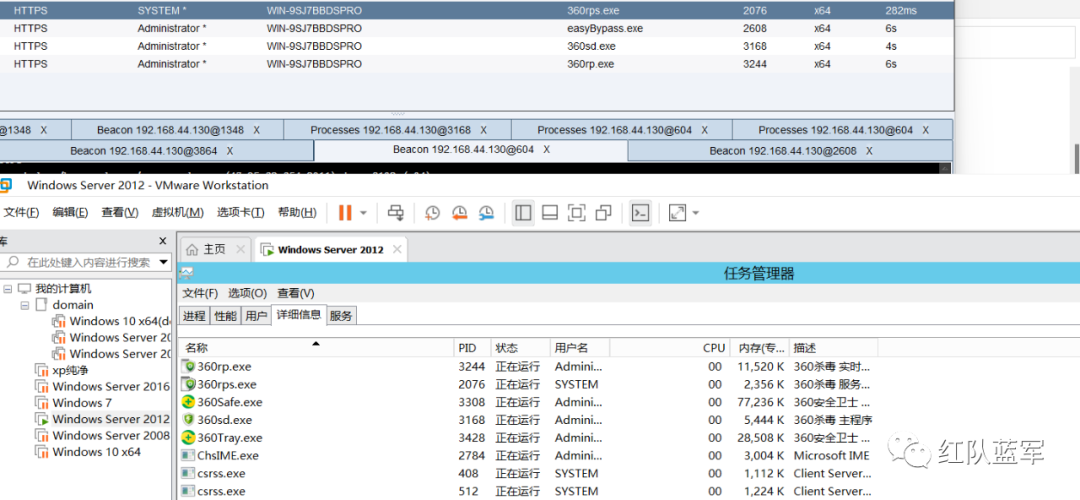Open the Beacon 192.168.44.130@2608 tab
Image resolution: width=1080 pixels, height=500 pixels.
[x=791, y=151]
